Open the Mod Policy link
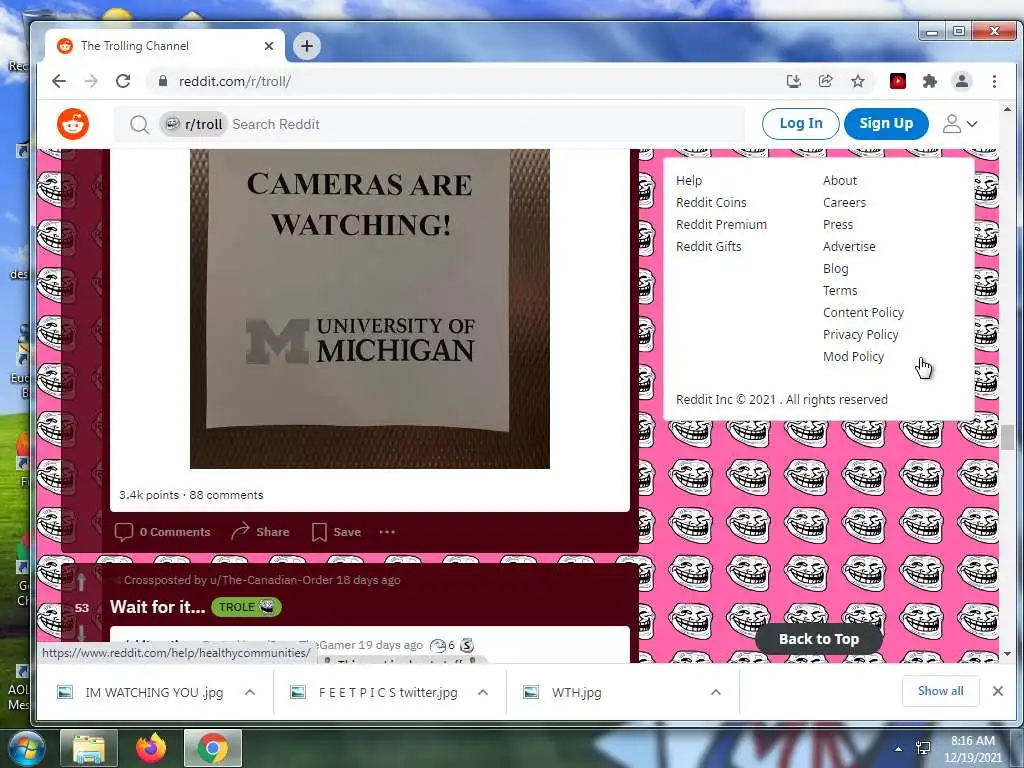The height and width of the screenshot is (768, 1024). [x=854, y=356]
